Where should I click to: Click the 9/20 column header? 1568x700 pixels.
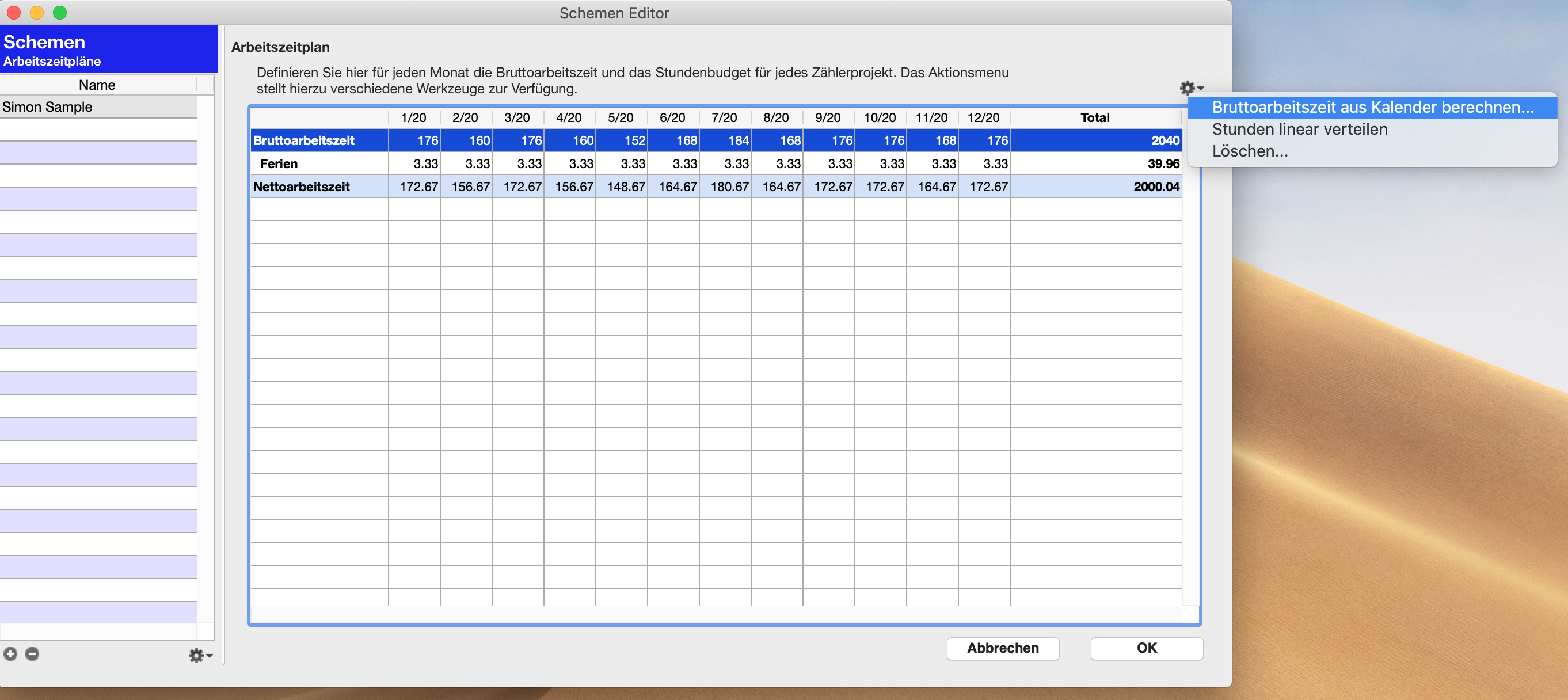[828, 117]
